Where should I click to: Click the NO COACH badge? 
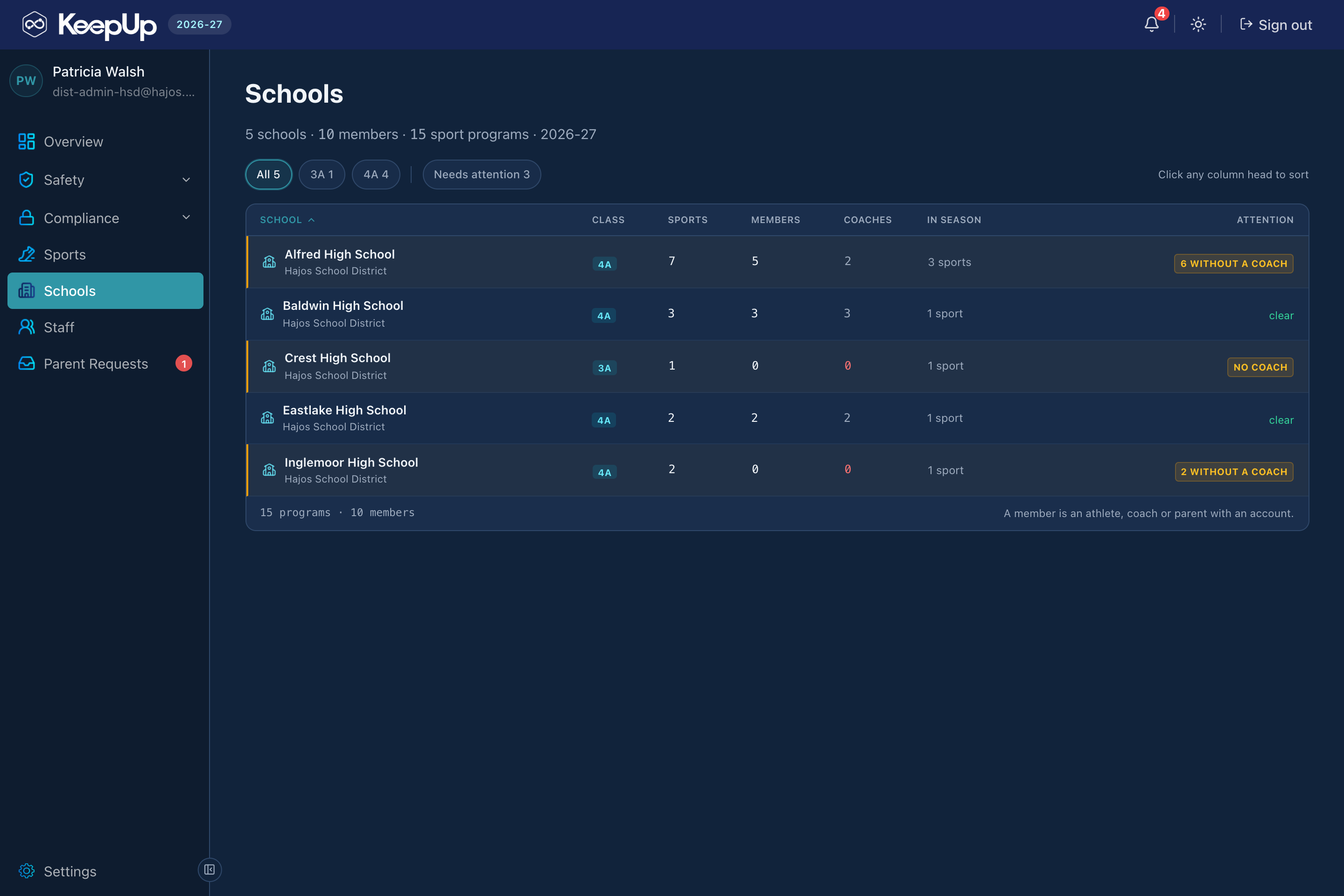(1260, 367)
